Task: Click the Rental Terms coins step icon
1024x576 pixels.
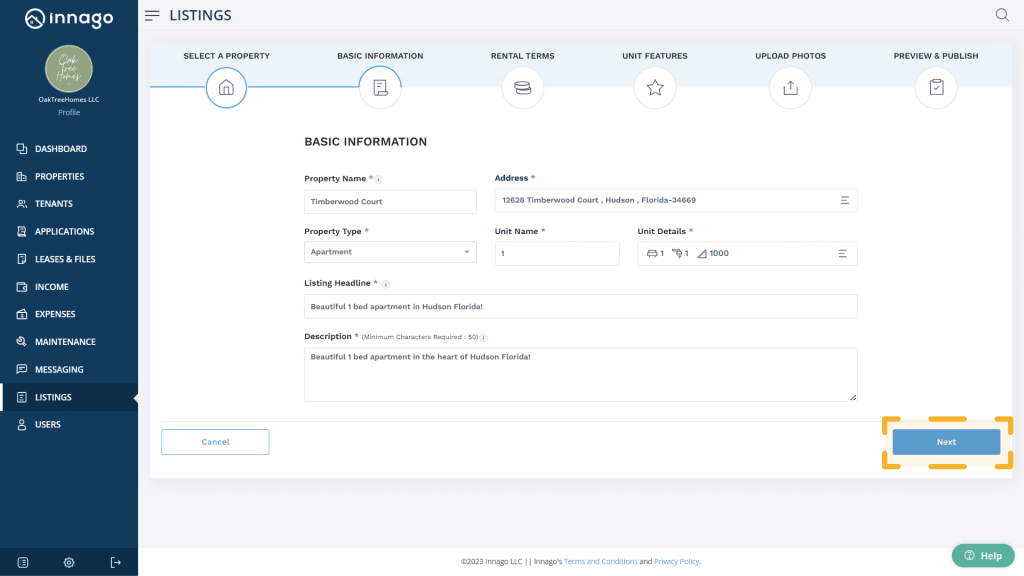Action: [522, 88]
